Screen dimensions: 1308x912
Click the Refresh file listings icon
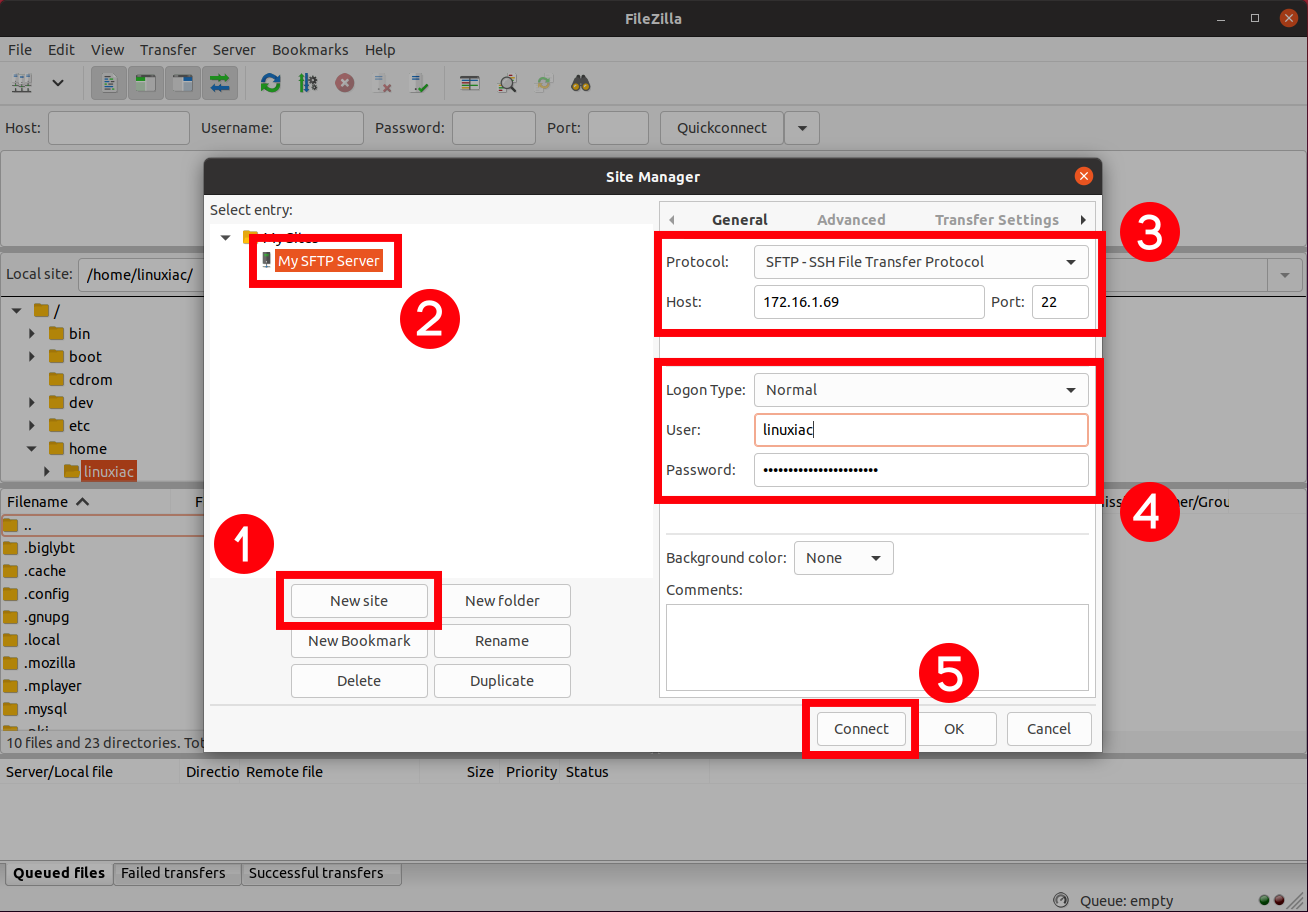(270, 83)
